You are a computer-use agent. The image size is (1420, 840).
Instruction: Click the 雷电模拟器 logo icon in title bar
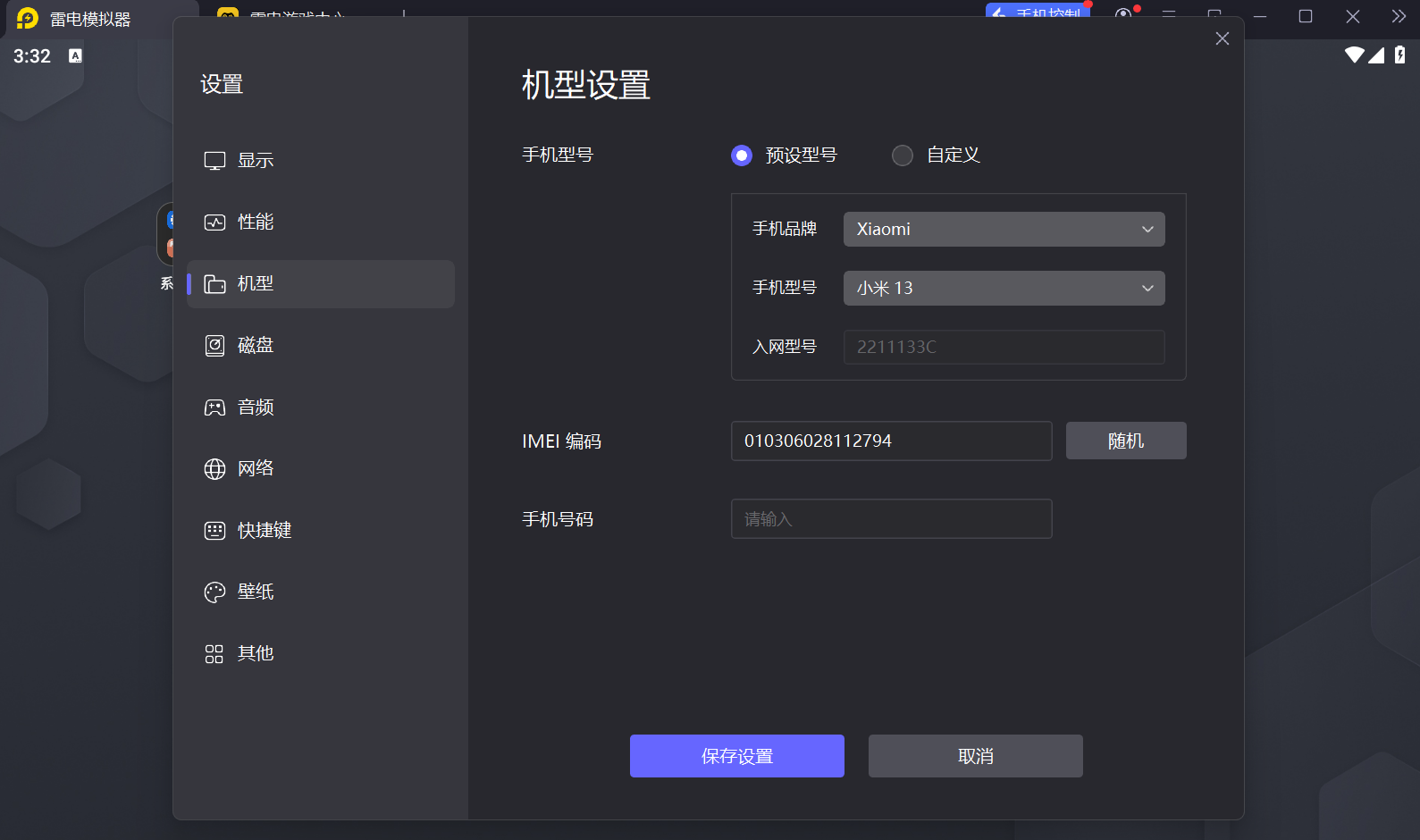(x=28, y=18)
